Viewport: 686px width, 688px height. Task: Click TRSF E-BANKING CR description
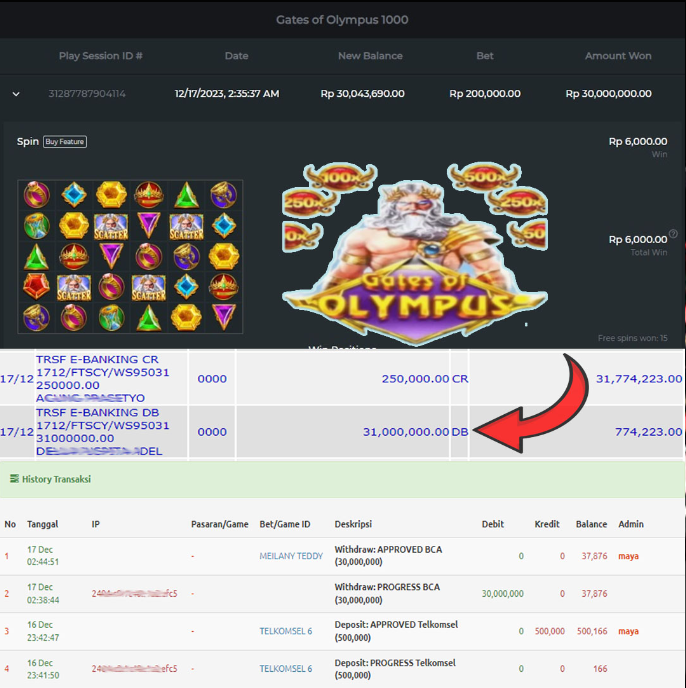click(x=103, y=379)
